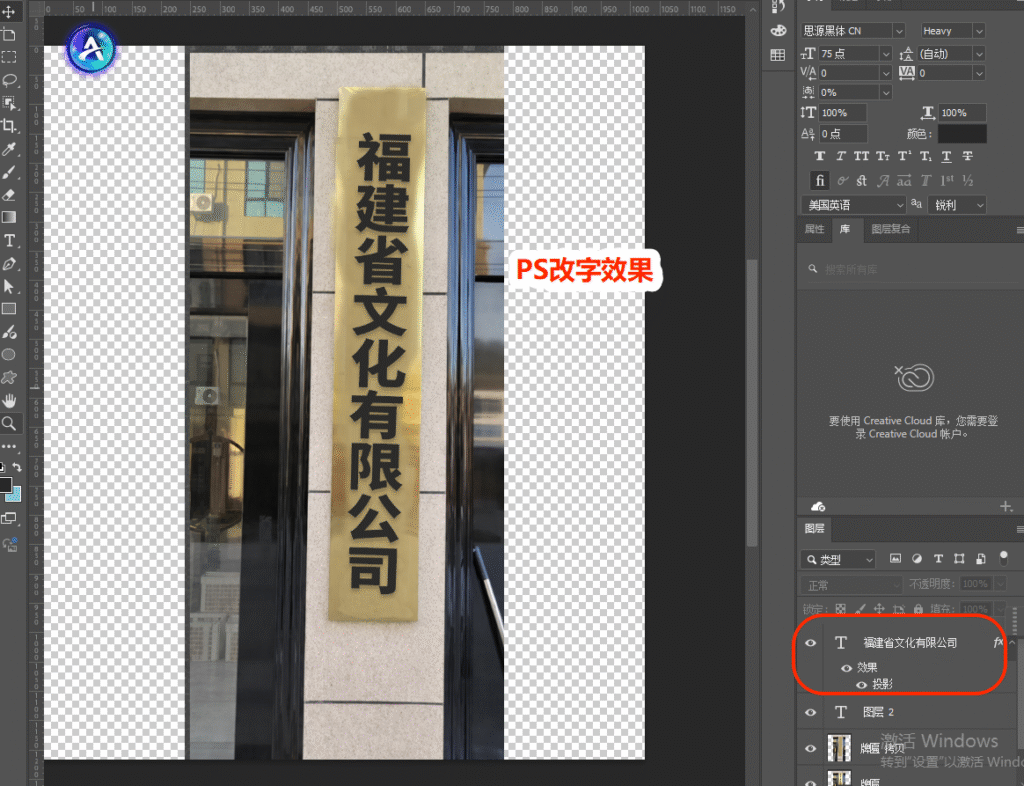Switch to the 库 tab
1024x786 pixels.
(844, 229)
